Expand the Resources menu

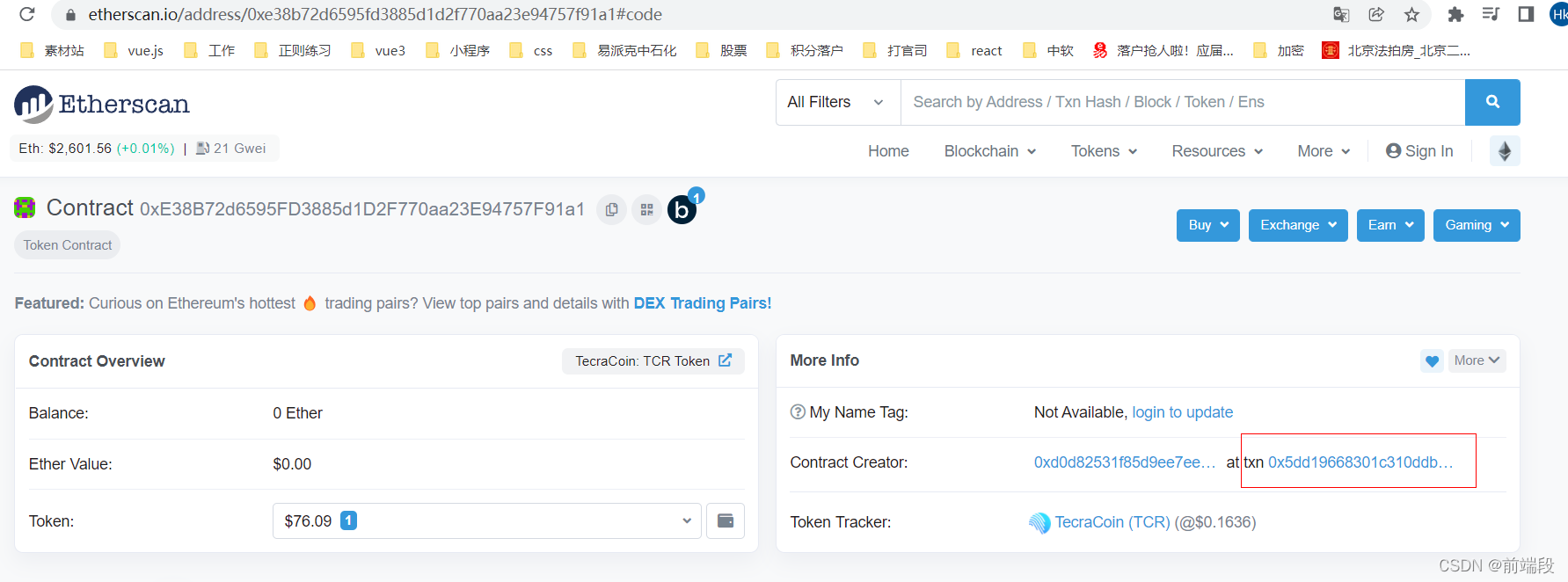[x=1217, y=151]
